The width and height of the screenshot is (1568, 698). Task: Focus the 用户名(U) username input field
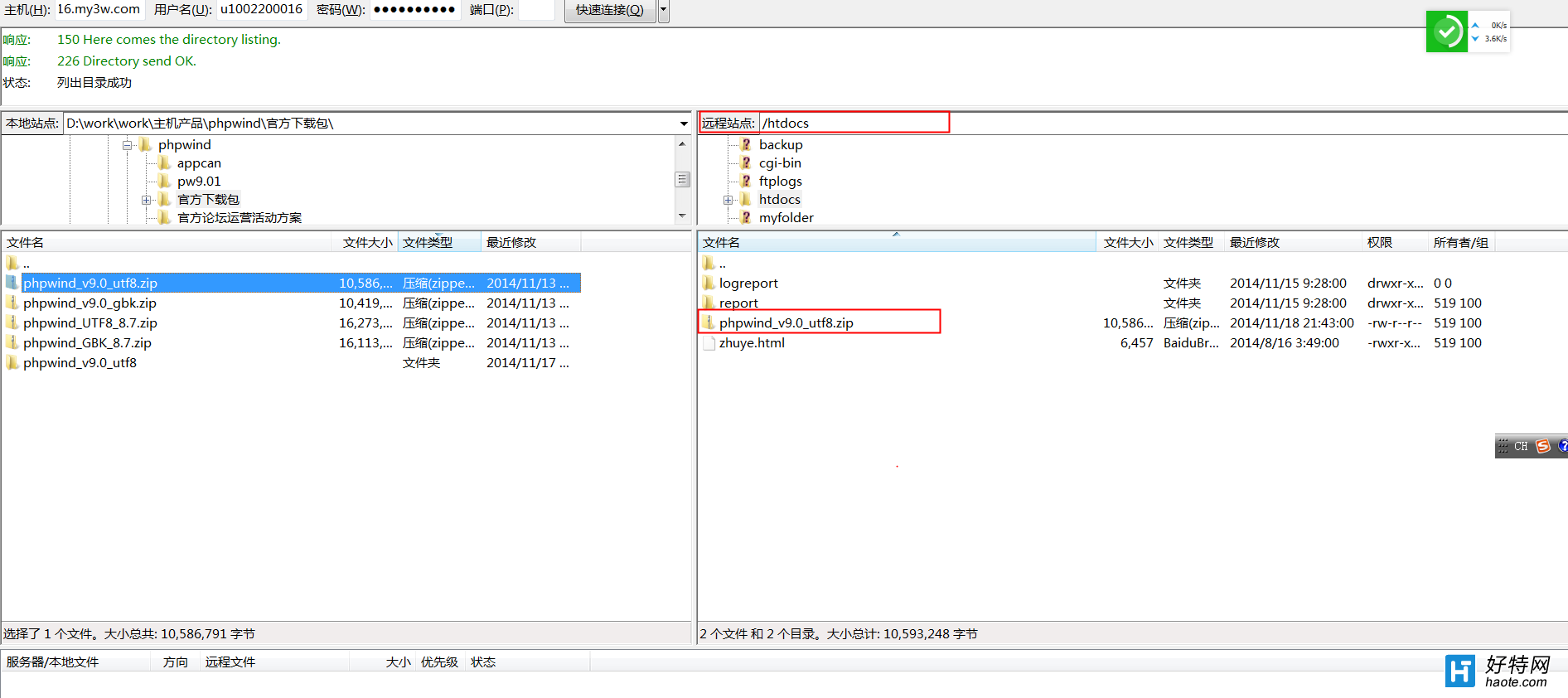(262, 9)
